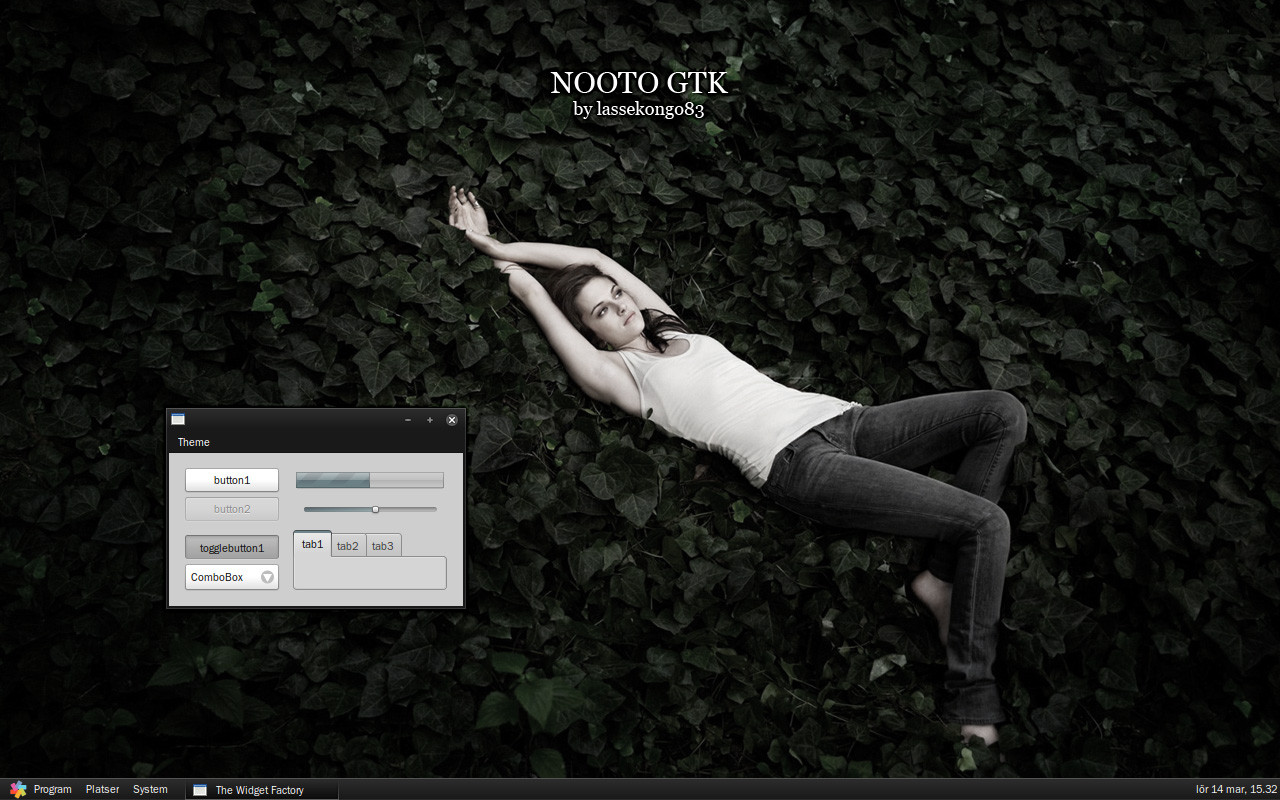The height and width of the screenshot is (800, 1280).
Task: Click the progress bar
Action: pos(370,480)
